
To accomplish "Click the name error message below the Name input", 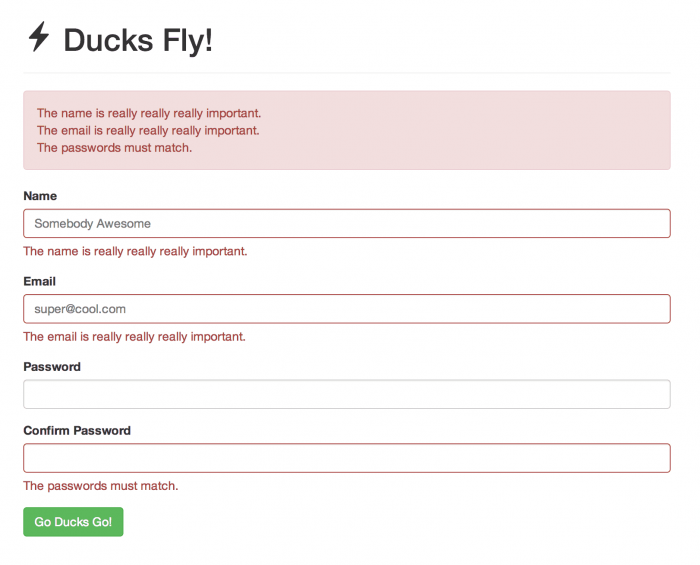I will (134, 251).
